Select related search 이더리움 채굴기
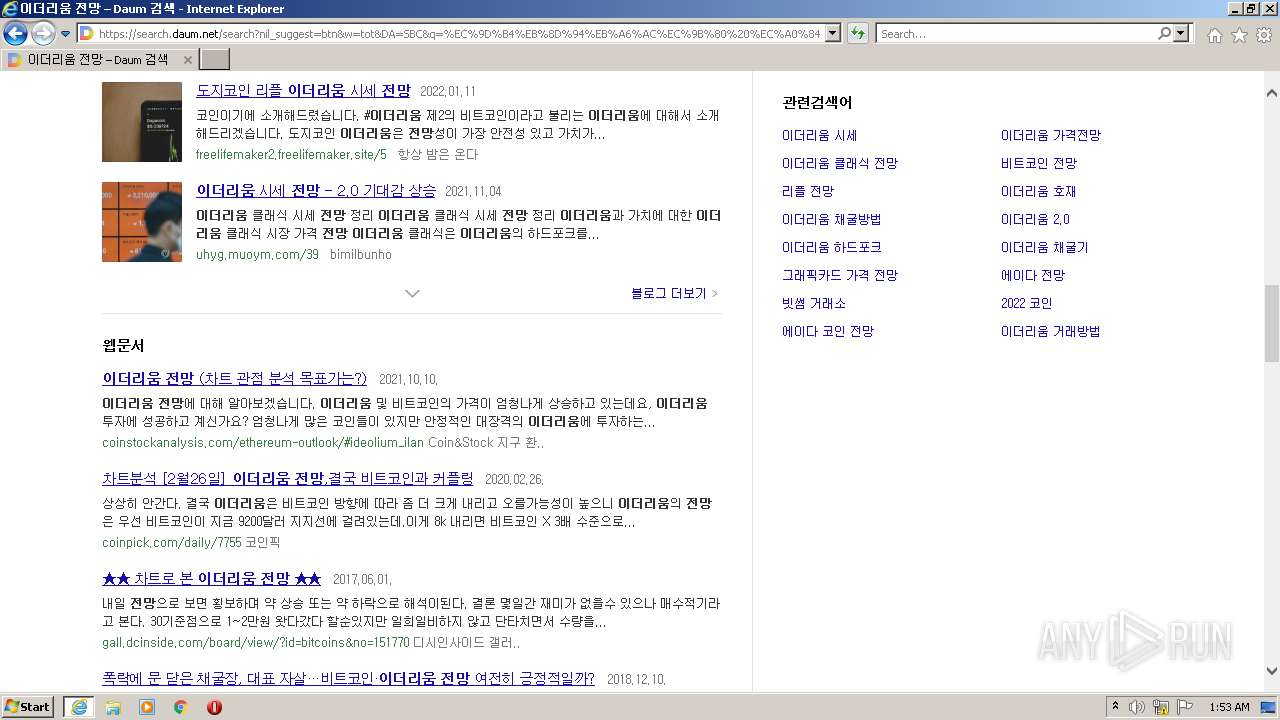The width and height of the screenshot is (1280, 720). pos(1044,247)
